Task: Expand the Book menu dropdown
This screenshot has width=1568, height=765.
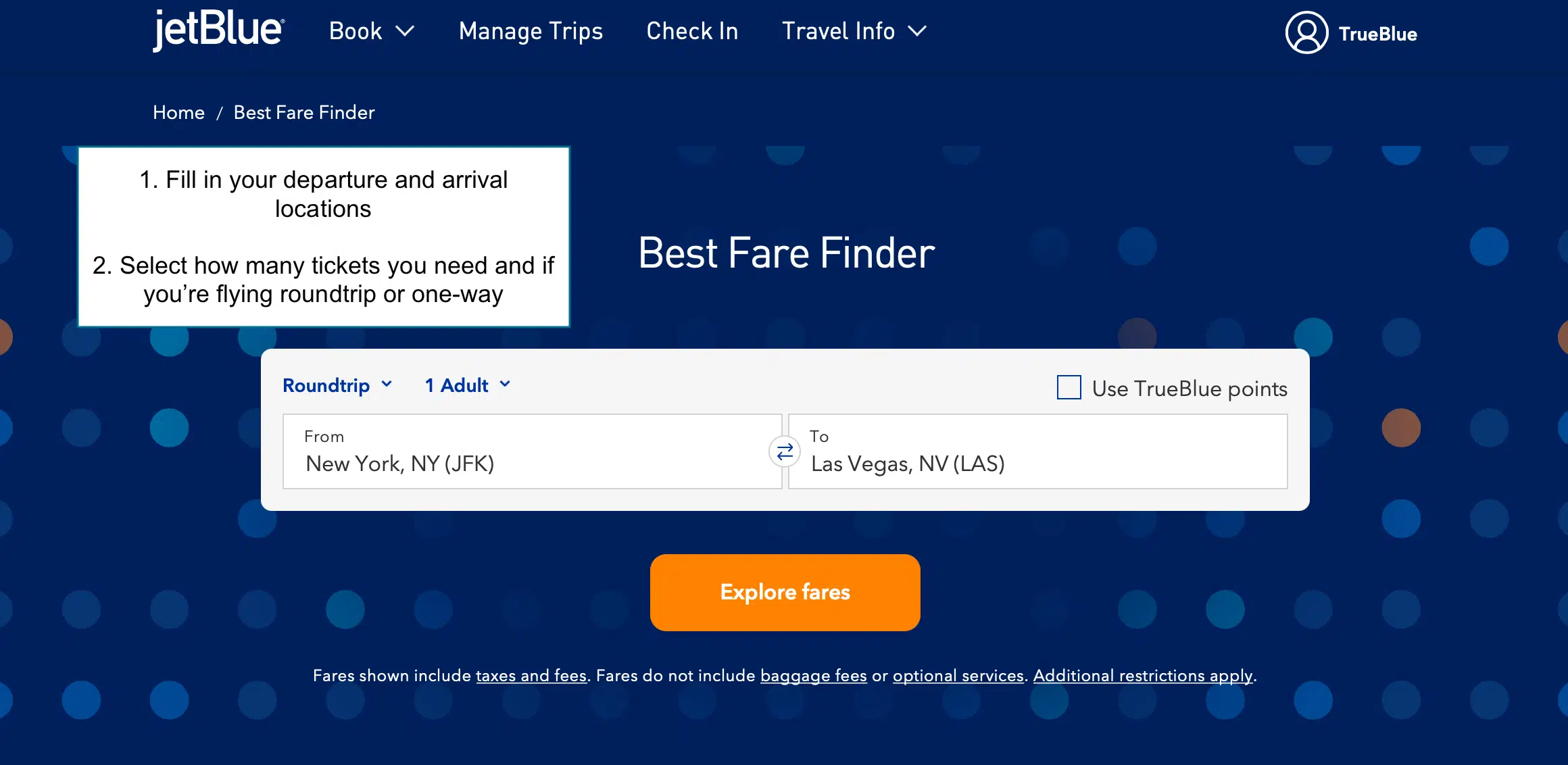Action: (372, 31)
